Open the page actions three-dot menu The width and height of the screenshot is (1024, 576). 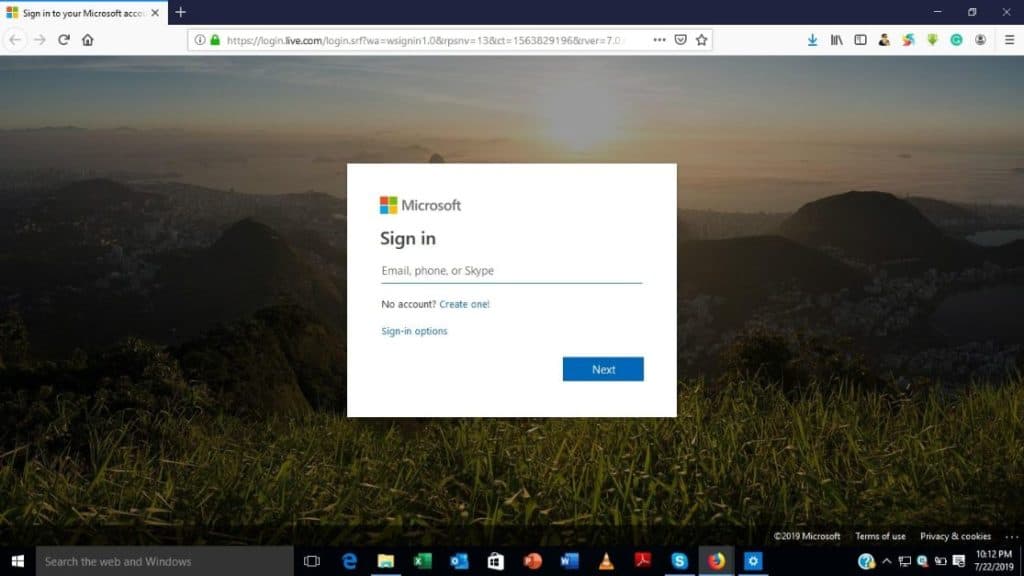coord(660,40)
